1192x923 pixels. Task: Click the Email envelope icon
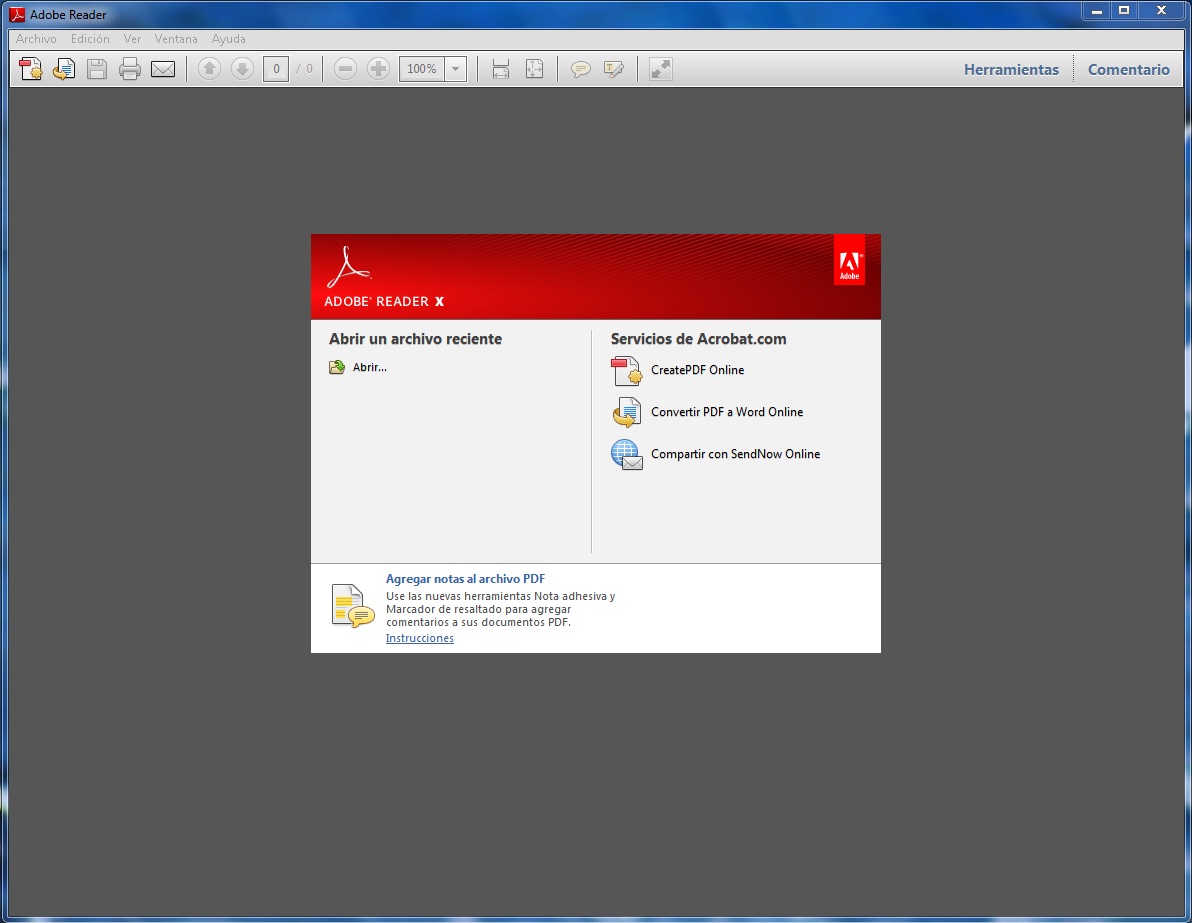coord(163,69)
